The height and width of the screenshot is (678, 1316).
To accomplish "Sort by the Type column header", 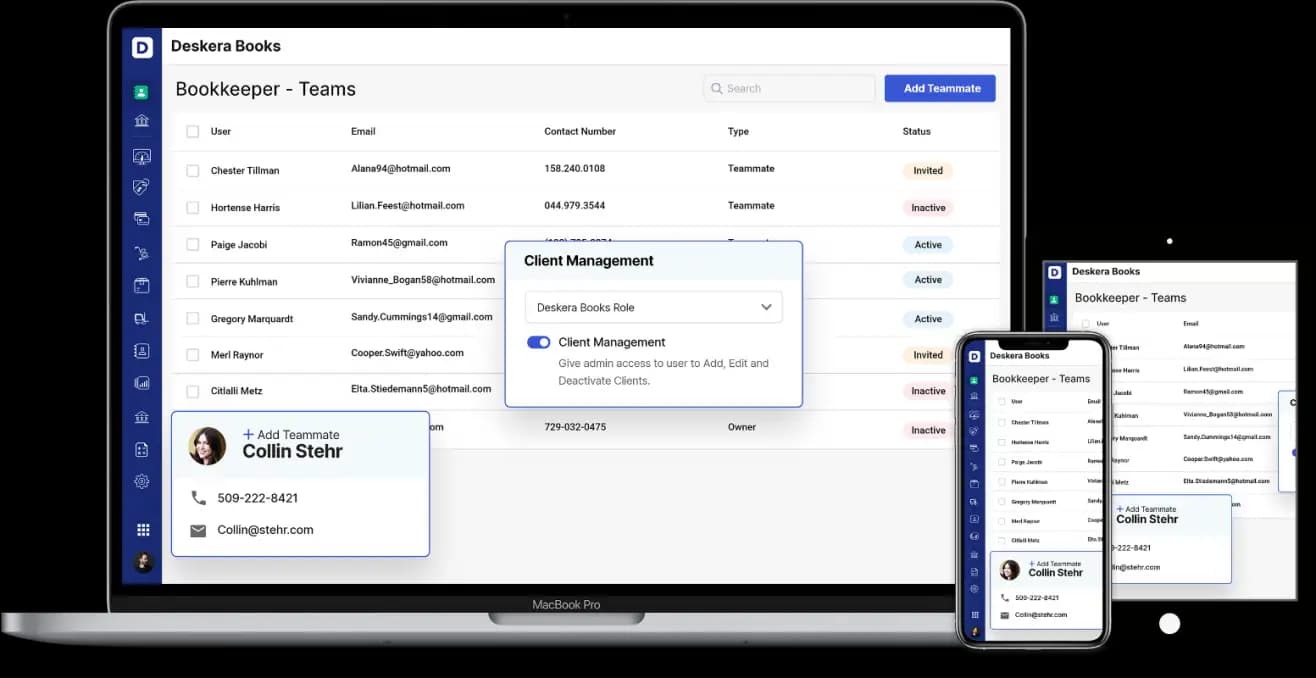I will tap(738, 131).
